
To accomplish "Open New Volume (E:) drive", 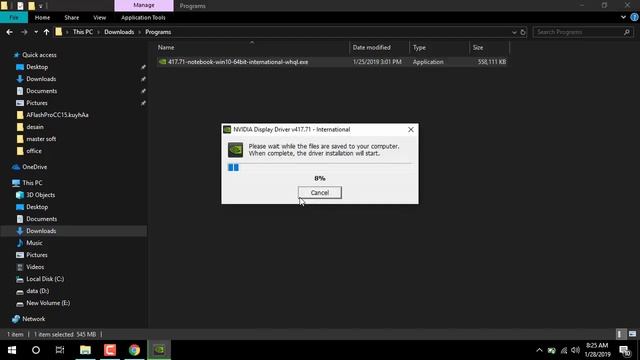I will (x=48, y=303).
